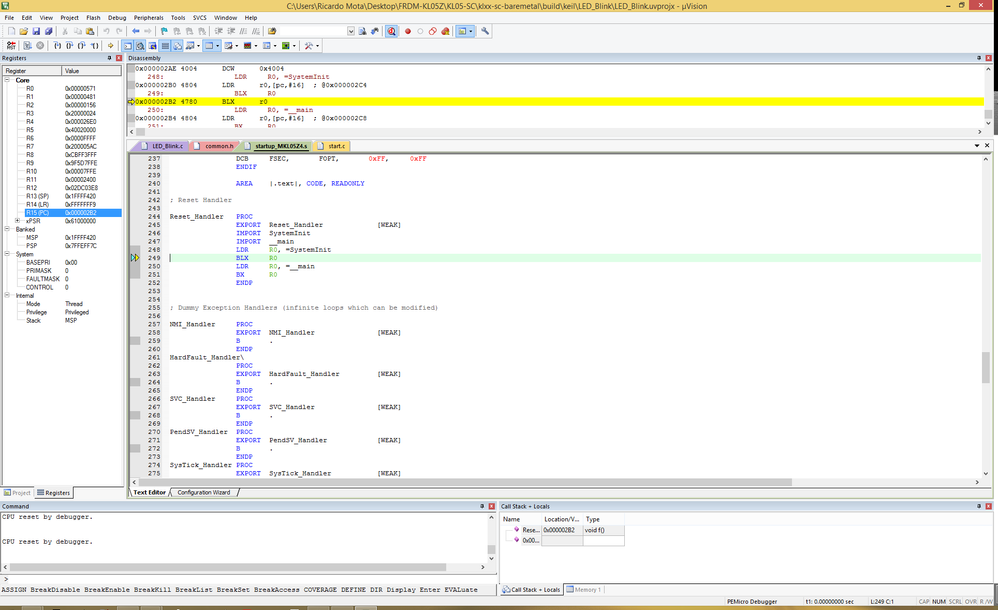The image size is (998, 610).
Task: Step out of function icon
Action: (81, 46)
